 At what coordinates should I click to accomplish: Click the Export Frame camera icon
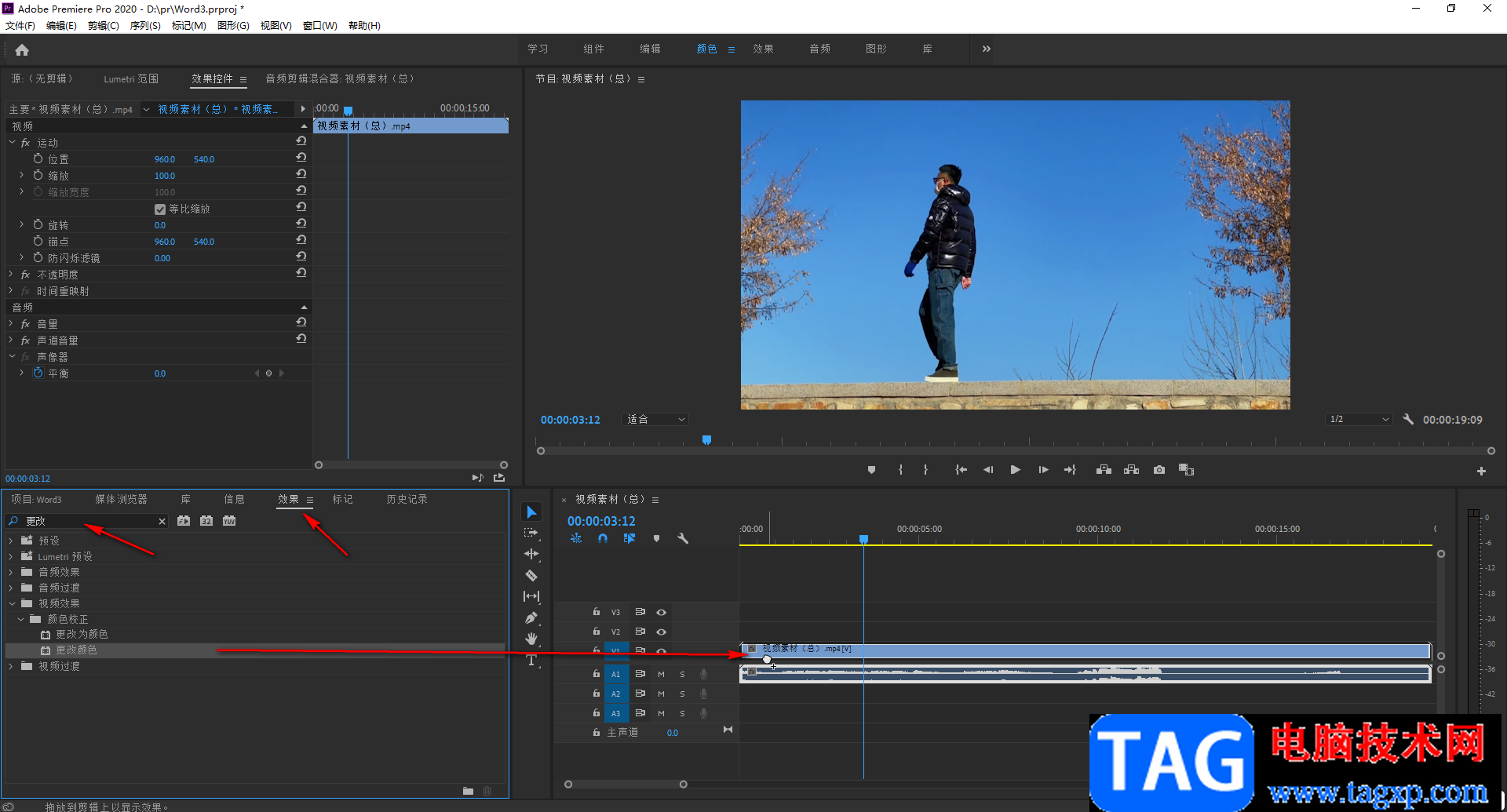pos(1159,470)
